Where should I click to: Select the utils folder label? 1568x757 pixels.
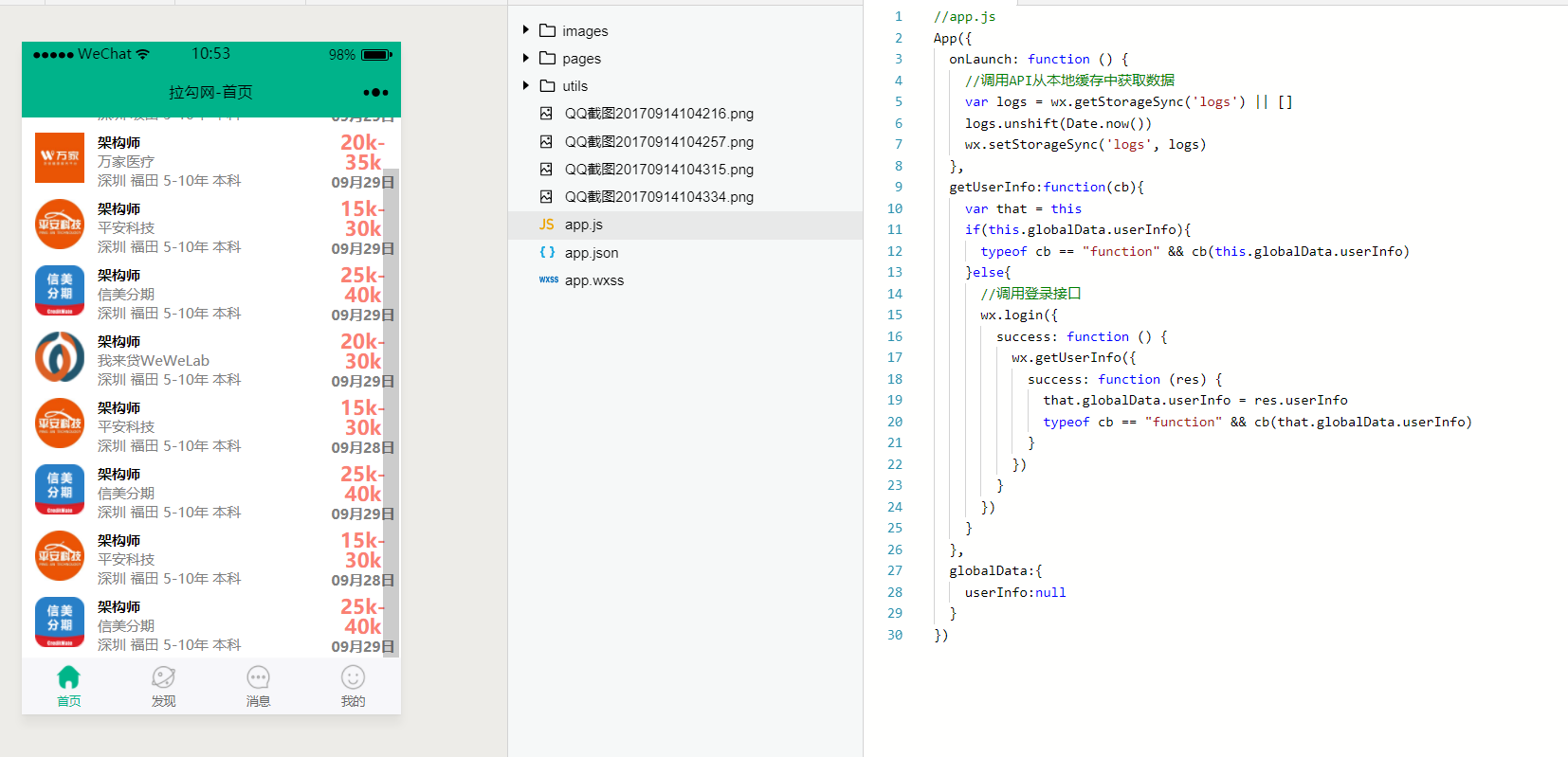pos(574,86)
